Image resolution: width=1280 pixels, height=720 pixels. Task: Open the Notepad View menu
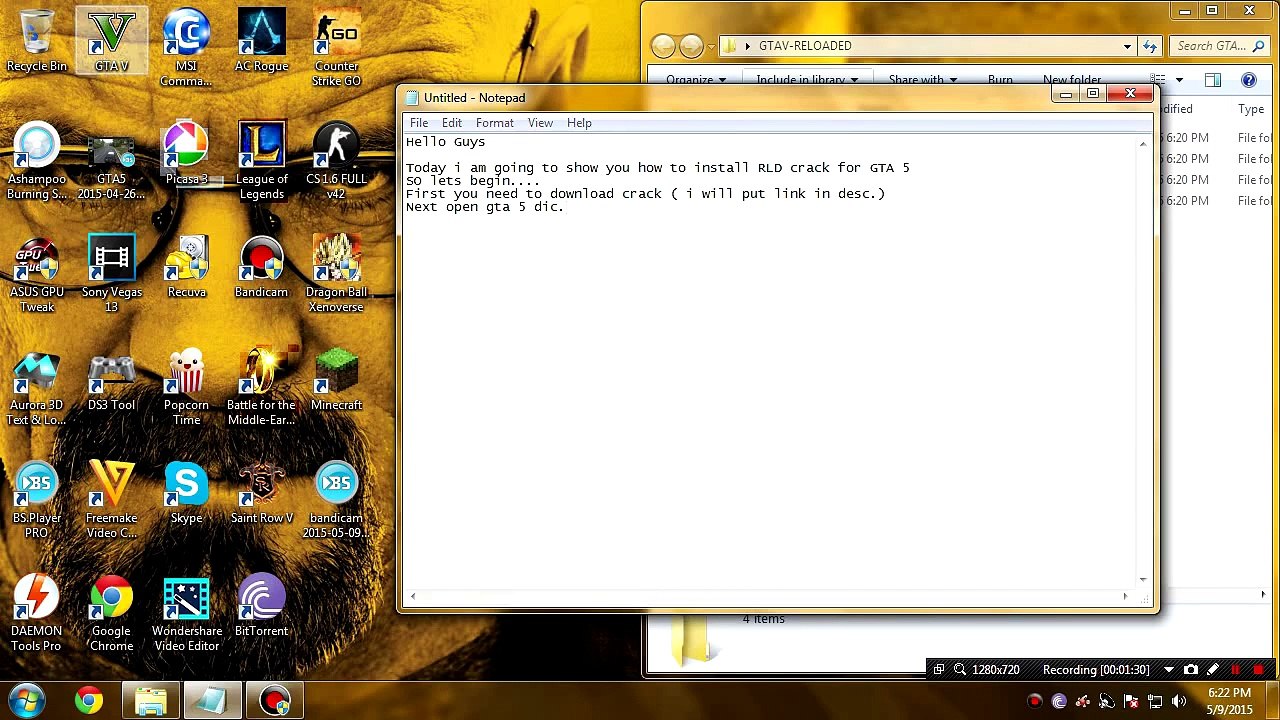point(540,123)
